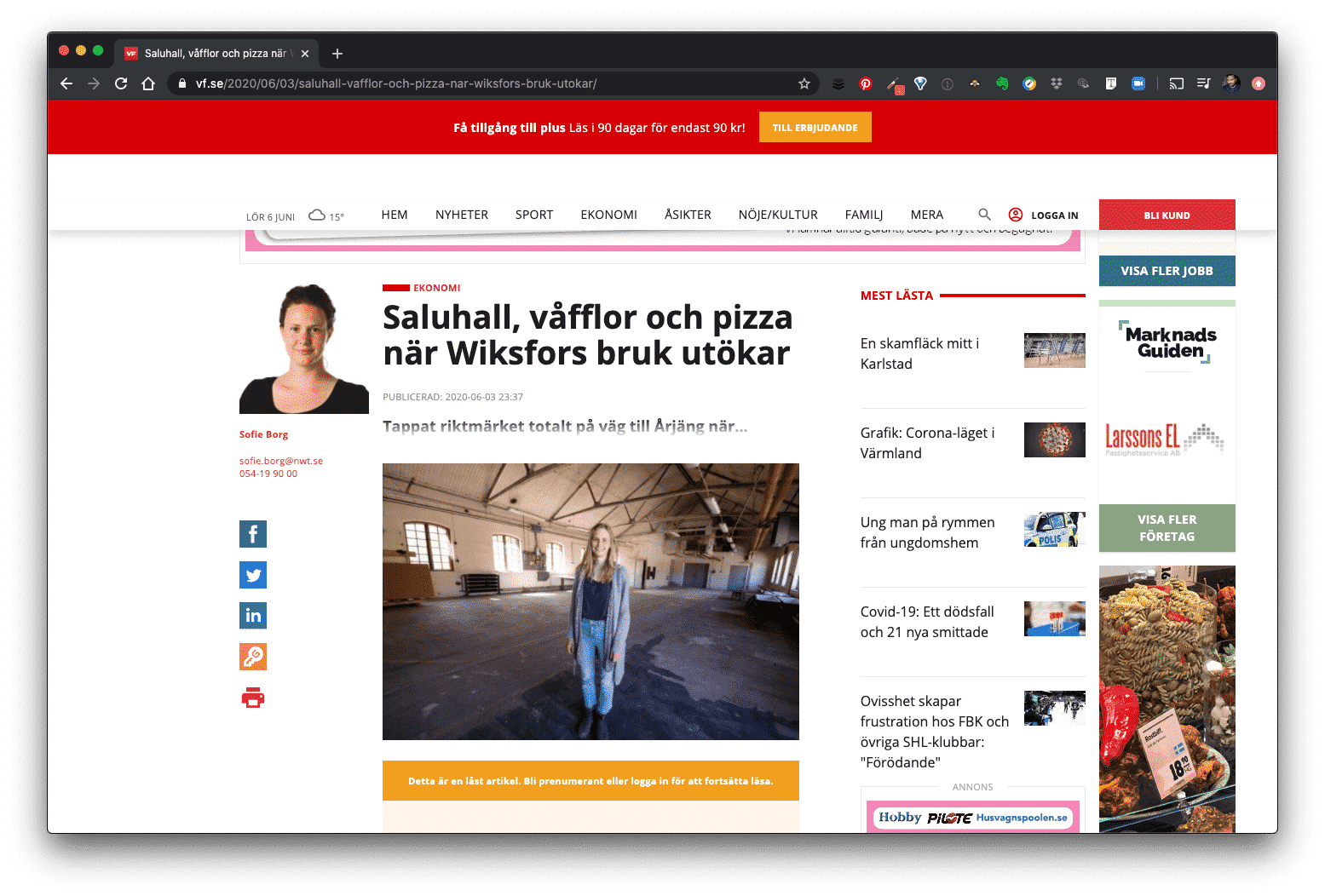Viewport: 1325px width, 896px height.
Task: Open a new browser tab
Action: 337,54
